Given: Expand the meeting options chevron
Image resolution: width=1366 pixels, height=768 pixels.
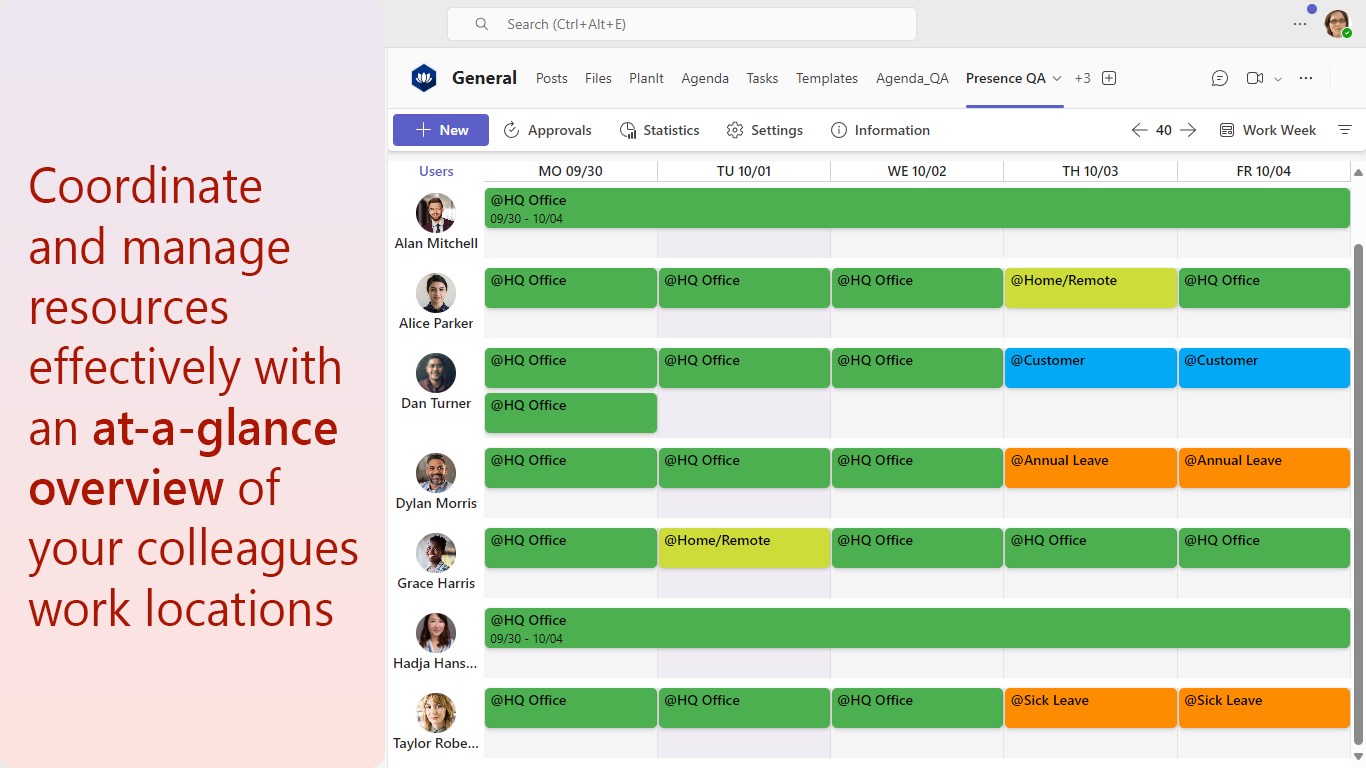Looking at the screenshot, I should click(1277, 79).
